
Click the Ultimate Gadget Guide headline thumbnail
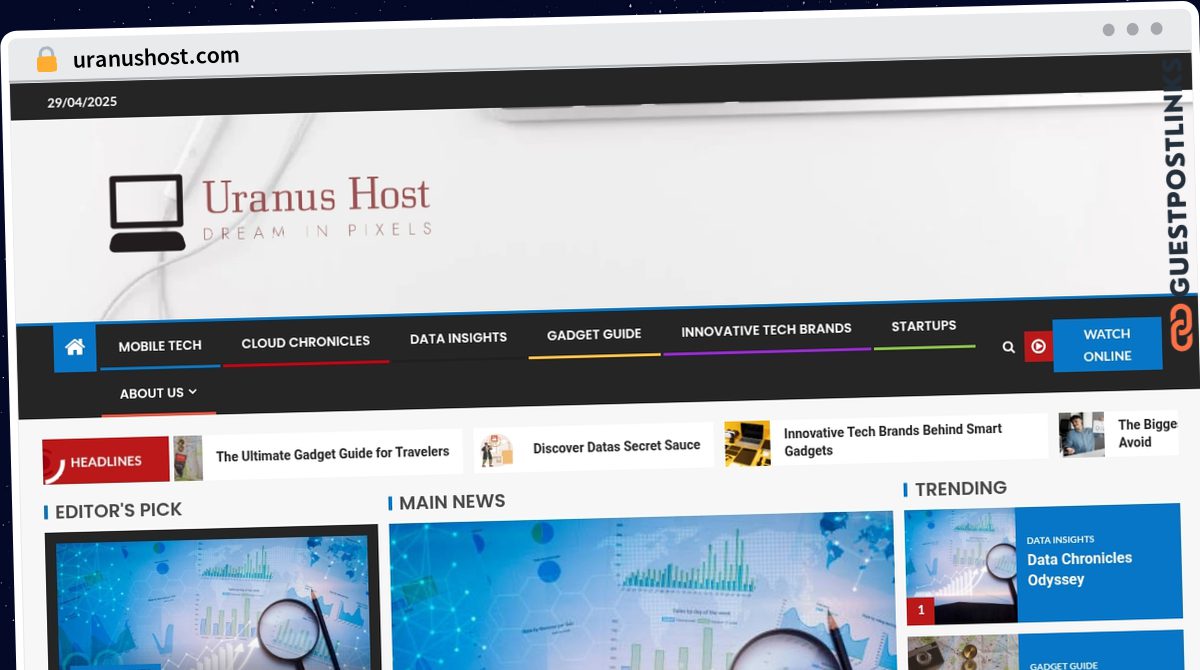pos(188,458)
